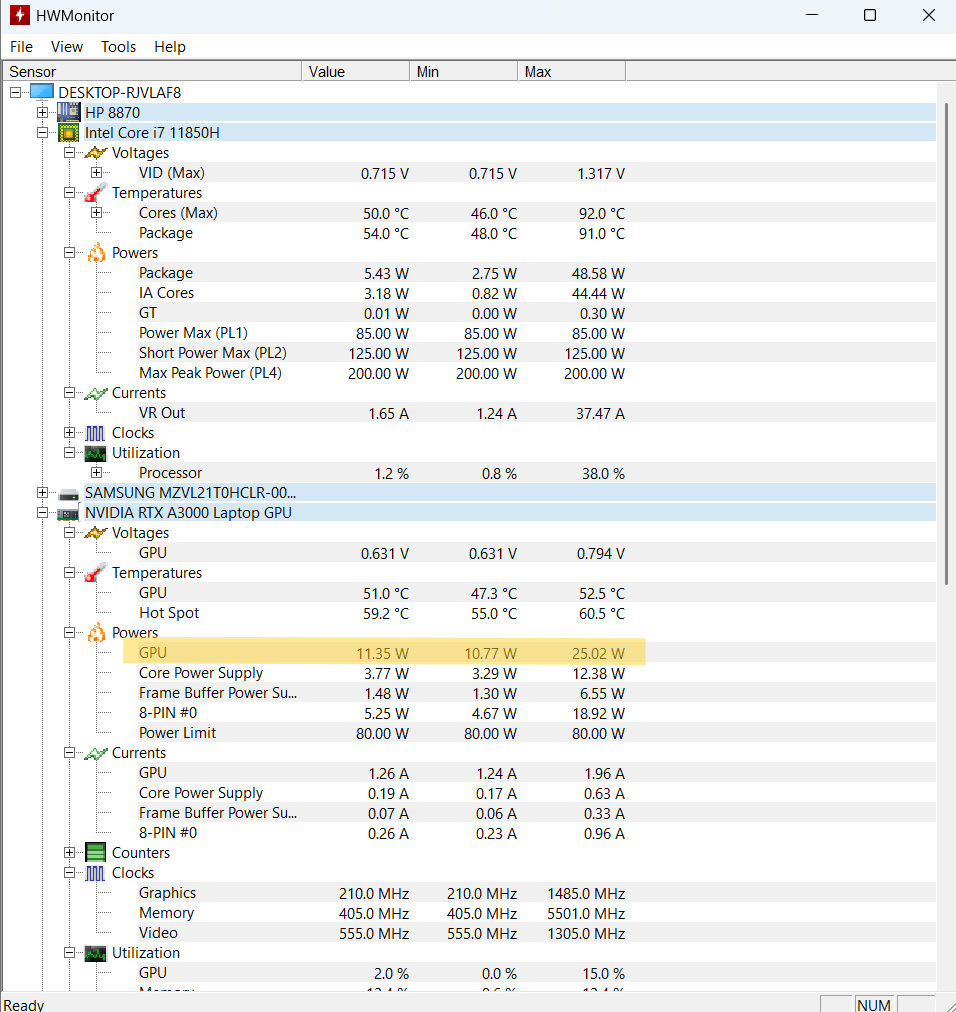The height and width of the screenshot is (1012, 956).
Task: Collapse the GPU Clocks section
Action: coord(70,873)
